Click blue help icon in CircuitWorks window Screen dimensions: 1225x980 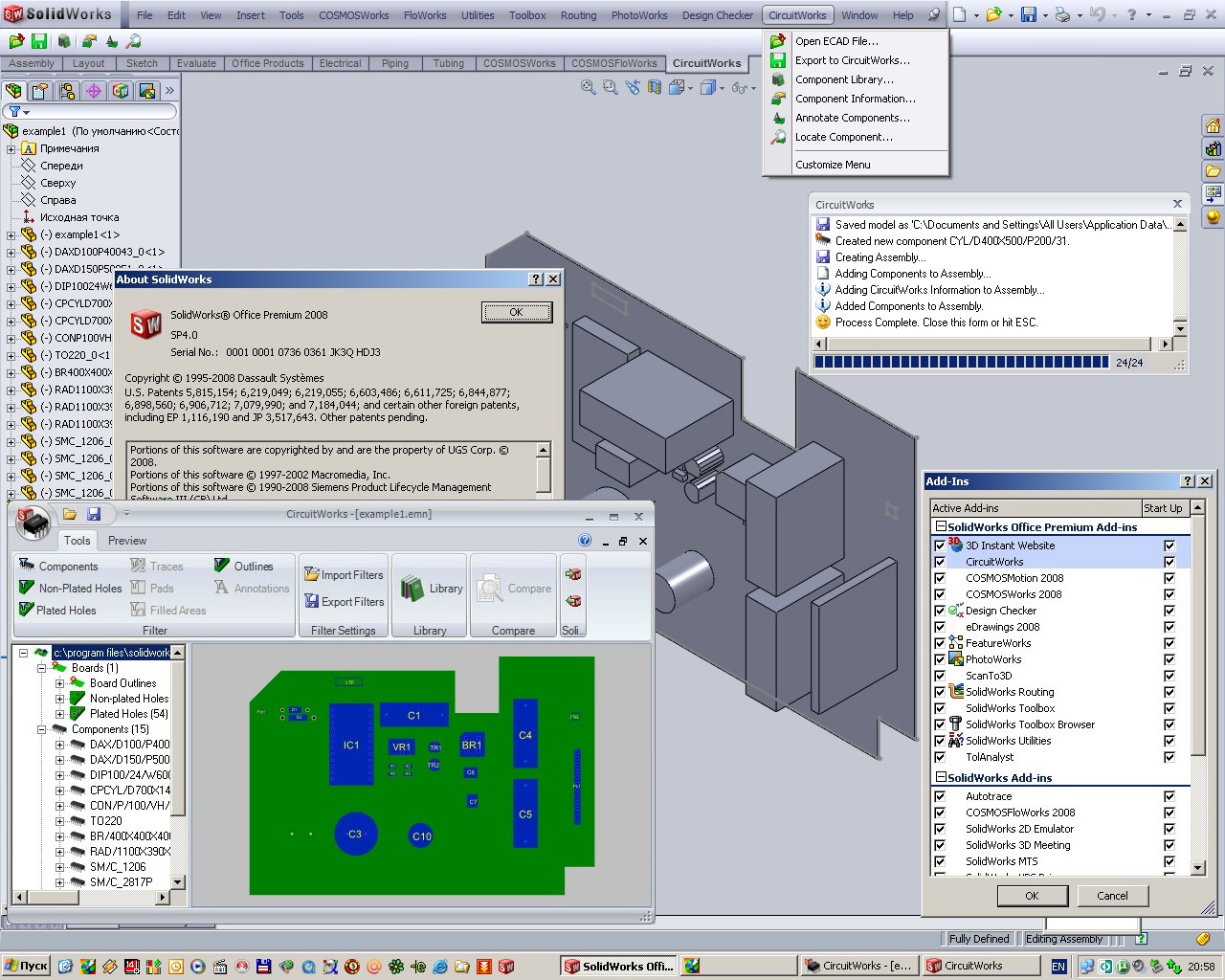(x=585, y=540)
